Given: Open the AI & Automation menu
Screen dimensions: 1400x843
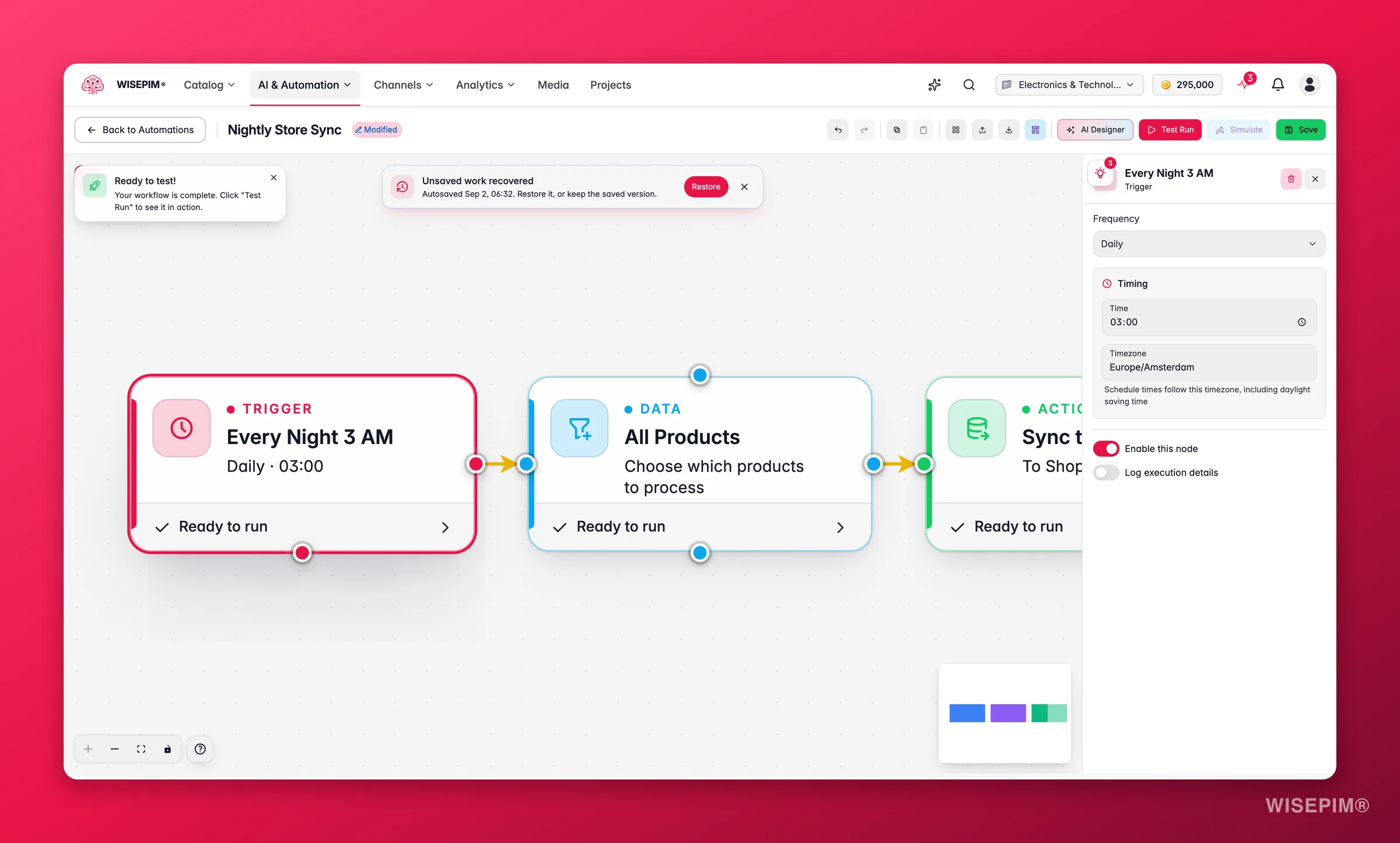Looking at the screenshot, I should click(304, 85).
